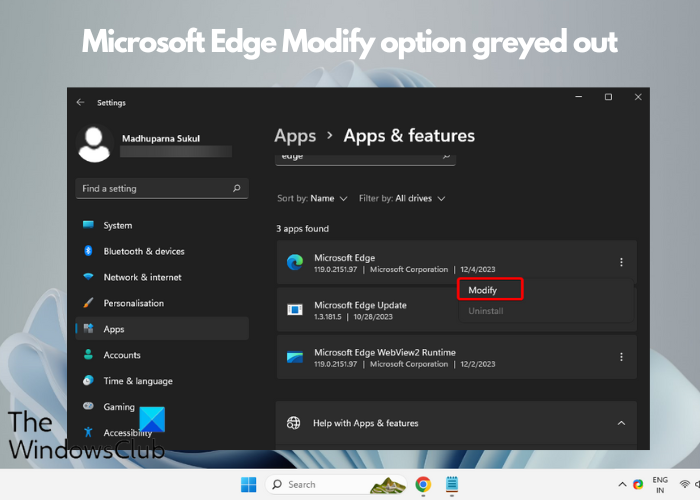Click the '3 apps found' text
The height and width of the screenshot is (500, 700).
coord(302,229)
